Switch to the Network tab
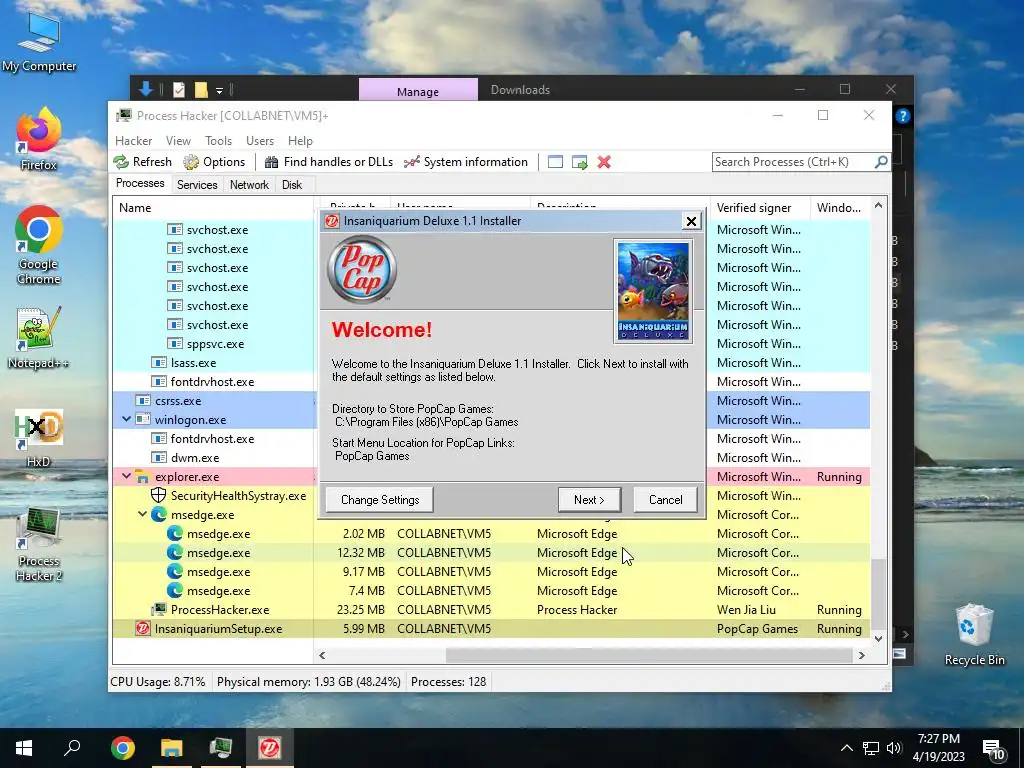The width and height of the screenshot is (1024, 768). click(249, 185)
